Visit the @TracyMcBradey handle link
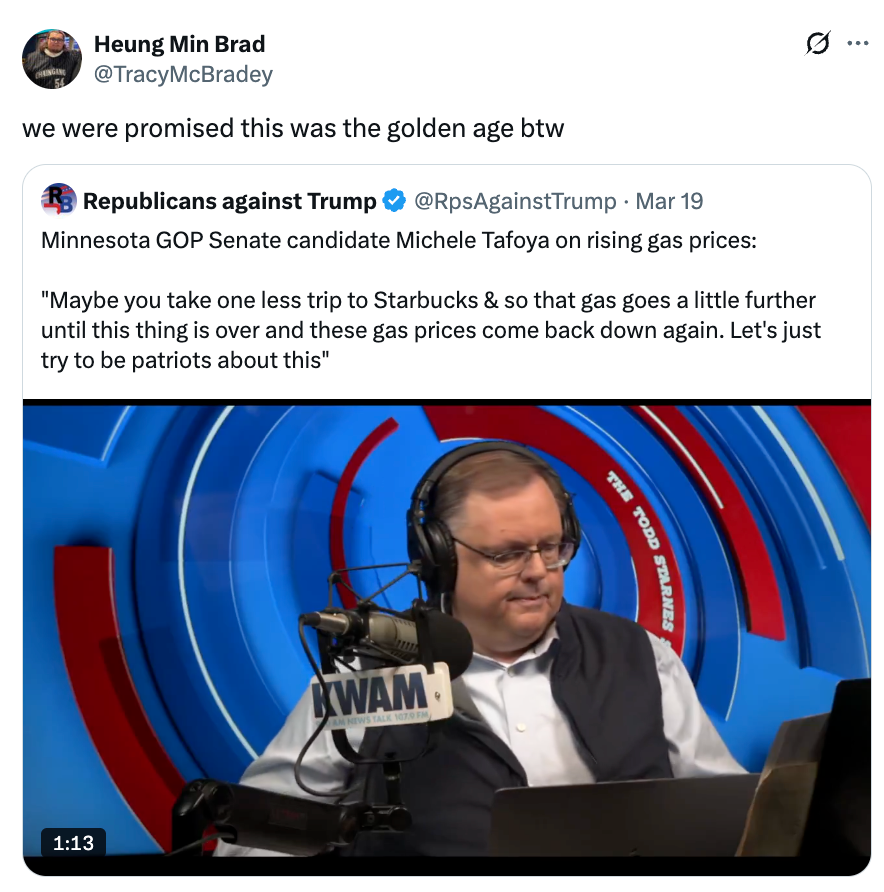The height and width of the screenshot is (892, 884). [x=182, y=73]
